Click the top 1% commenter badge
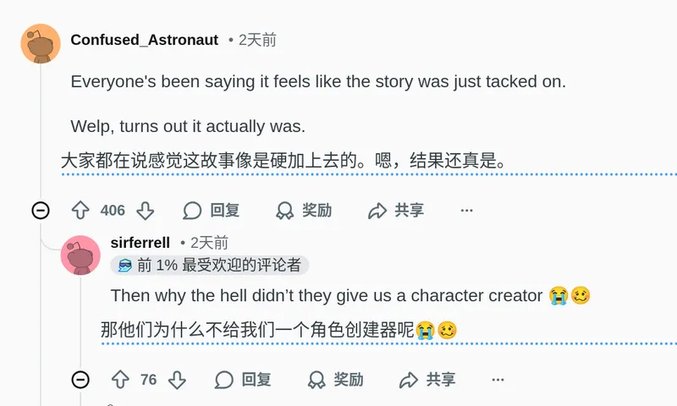 click(210, 265)
